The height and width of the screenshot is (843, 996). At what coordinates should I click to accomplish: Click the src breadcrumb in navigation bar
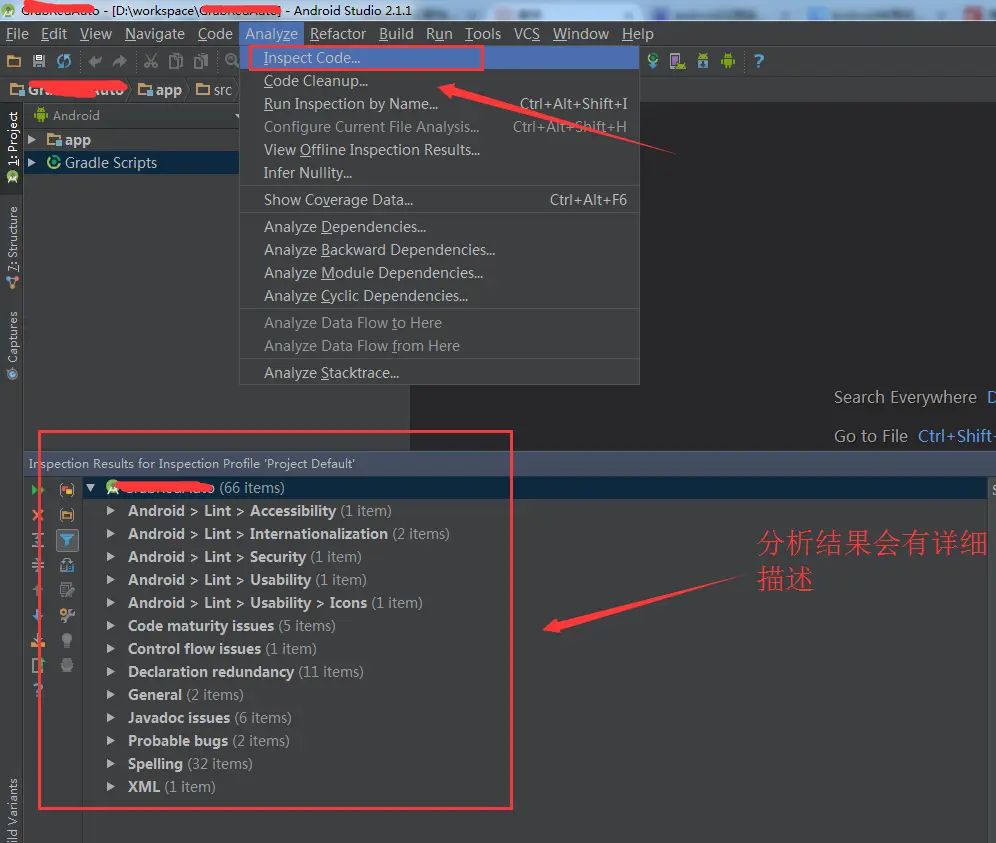click(214, 90)
